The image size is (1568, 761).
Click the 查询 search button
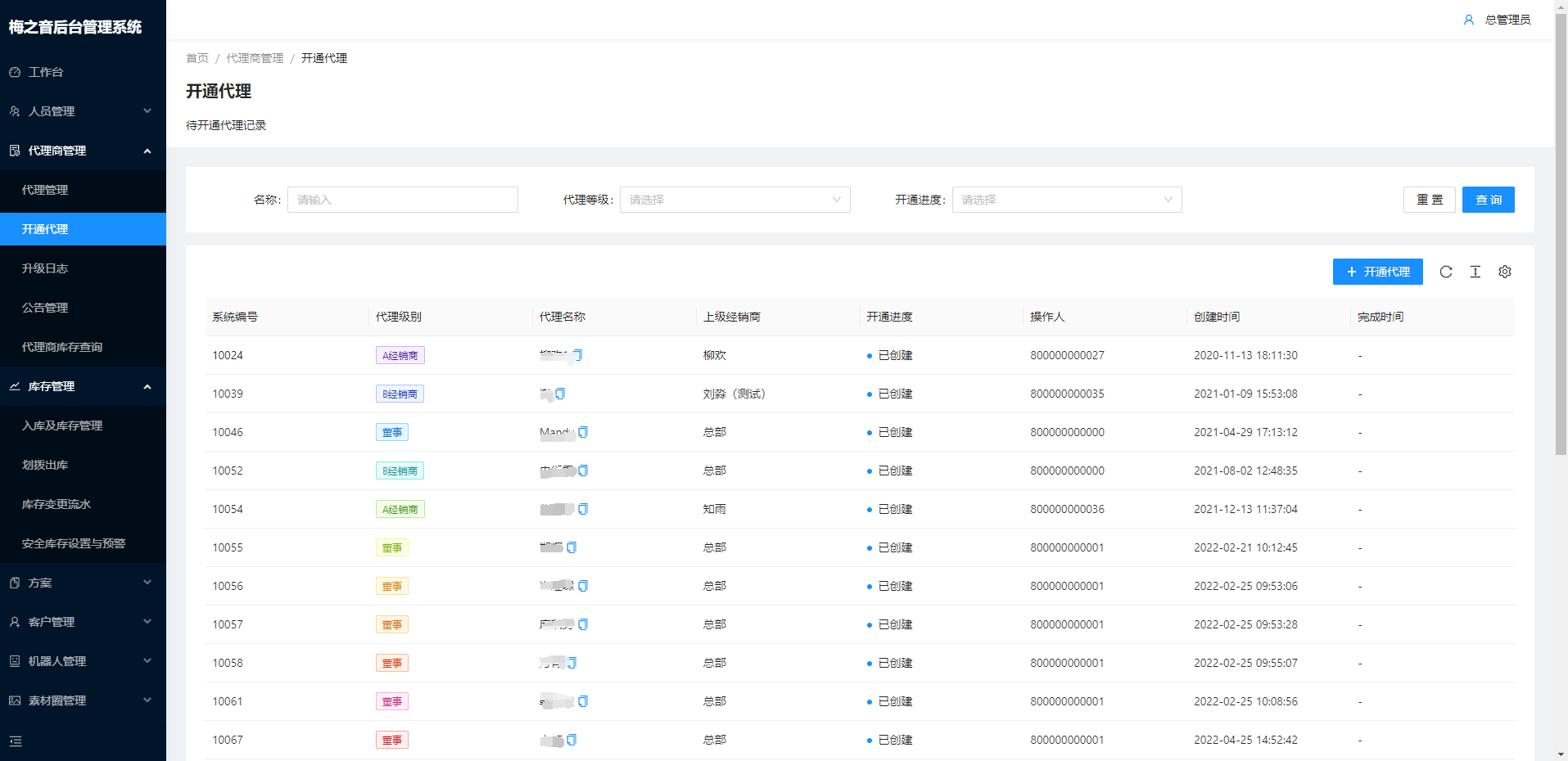[1488, 200]
